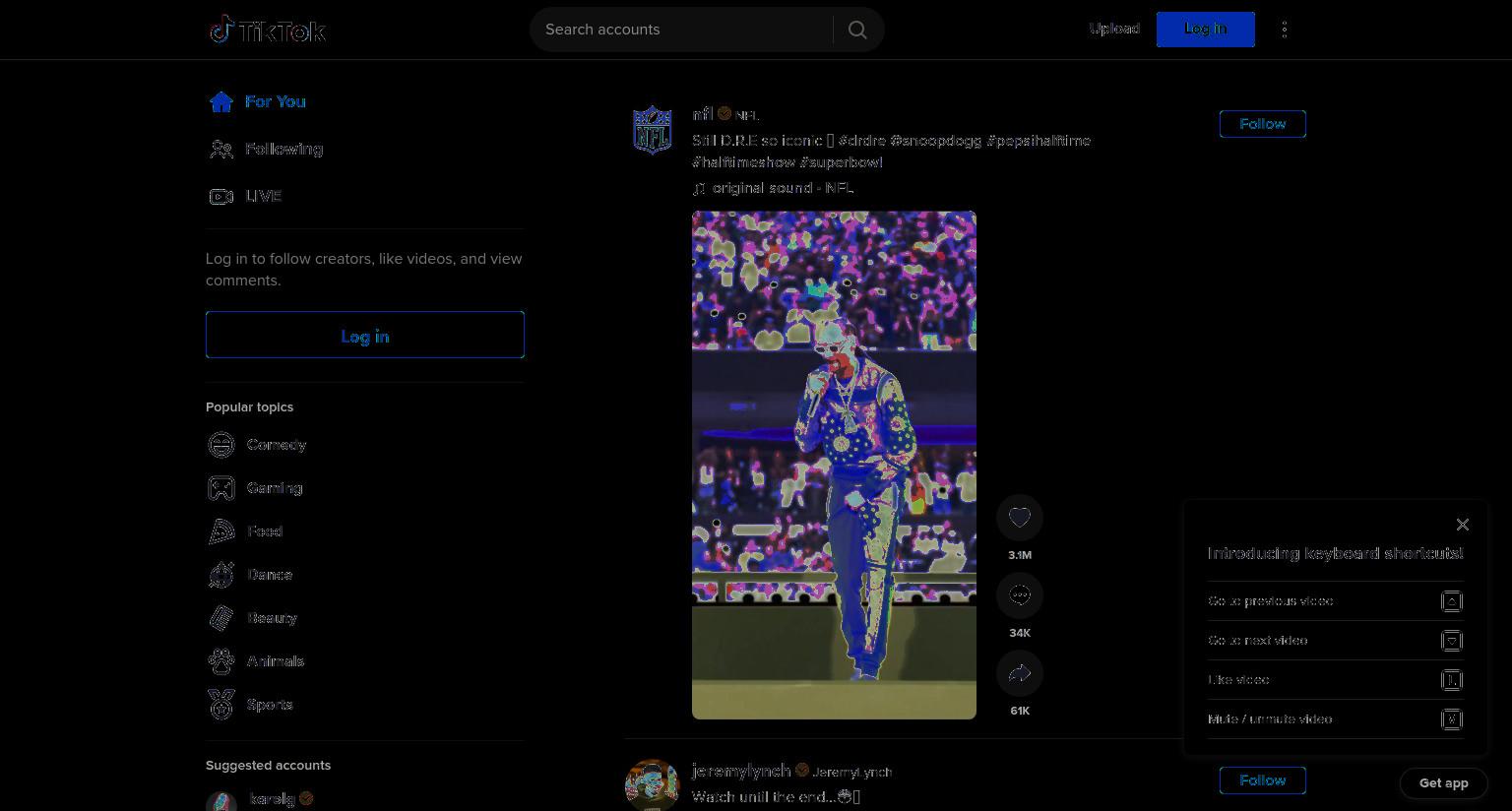Viewport: 1512px width, 811px height.
Task: Play the nfl halftime show video
Action: click(x=834, y=465)
